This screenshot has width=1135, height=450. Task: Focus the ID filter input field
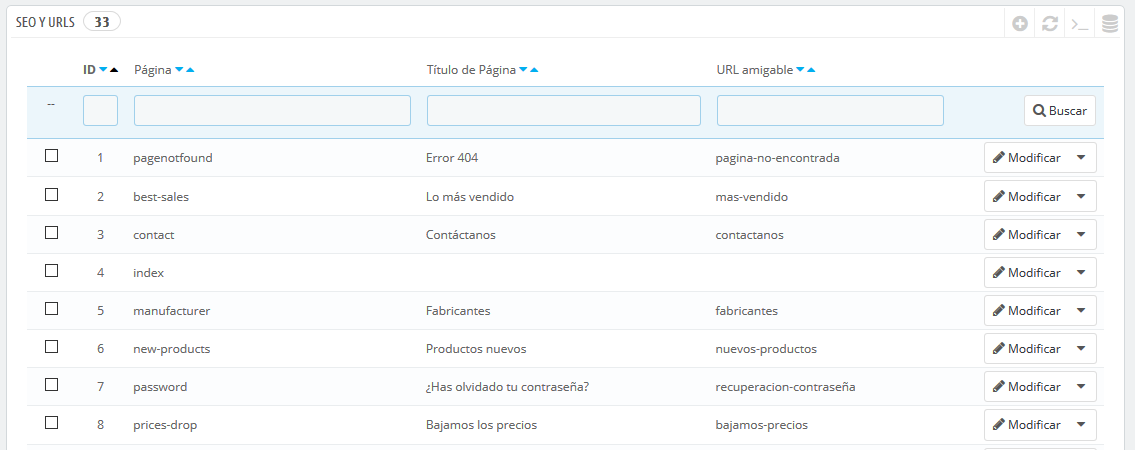click(x=101, y=111)
